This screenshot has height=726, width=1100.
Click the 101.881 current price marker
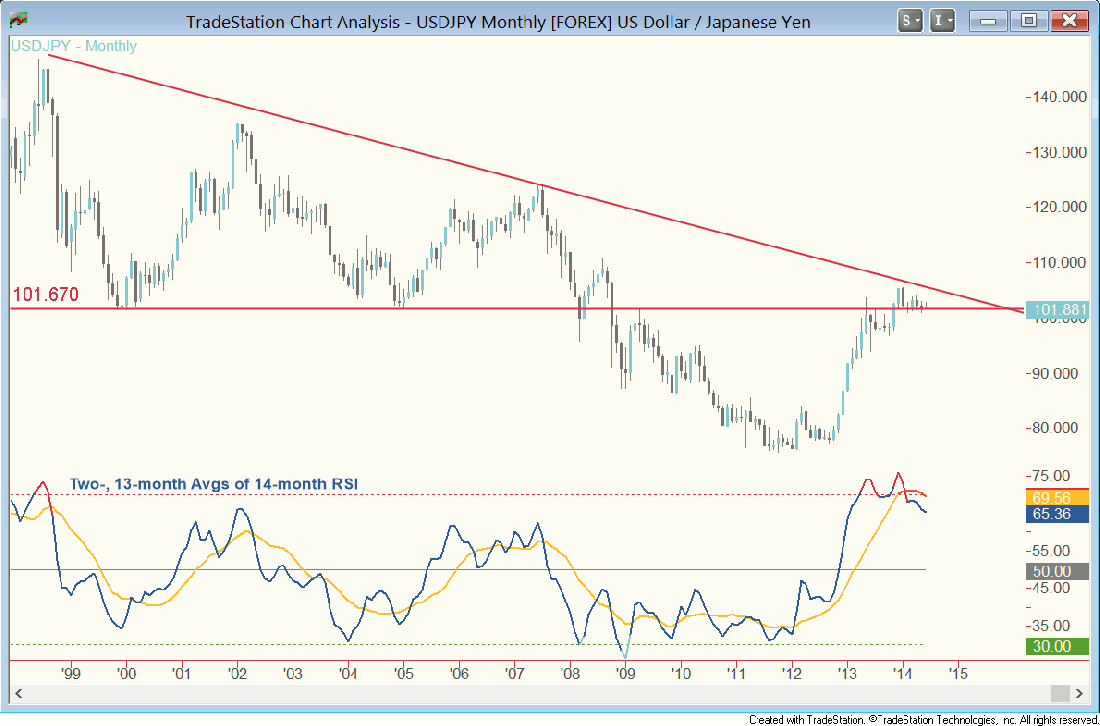1057,310
